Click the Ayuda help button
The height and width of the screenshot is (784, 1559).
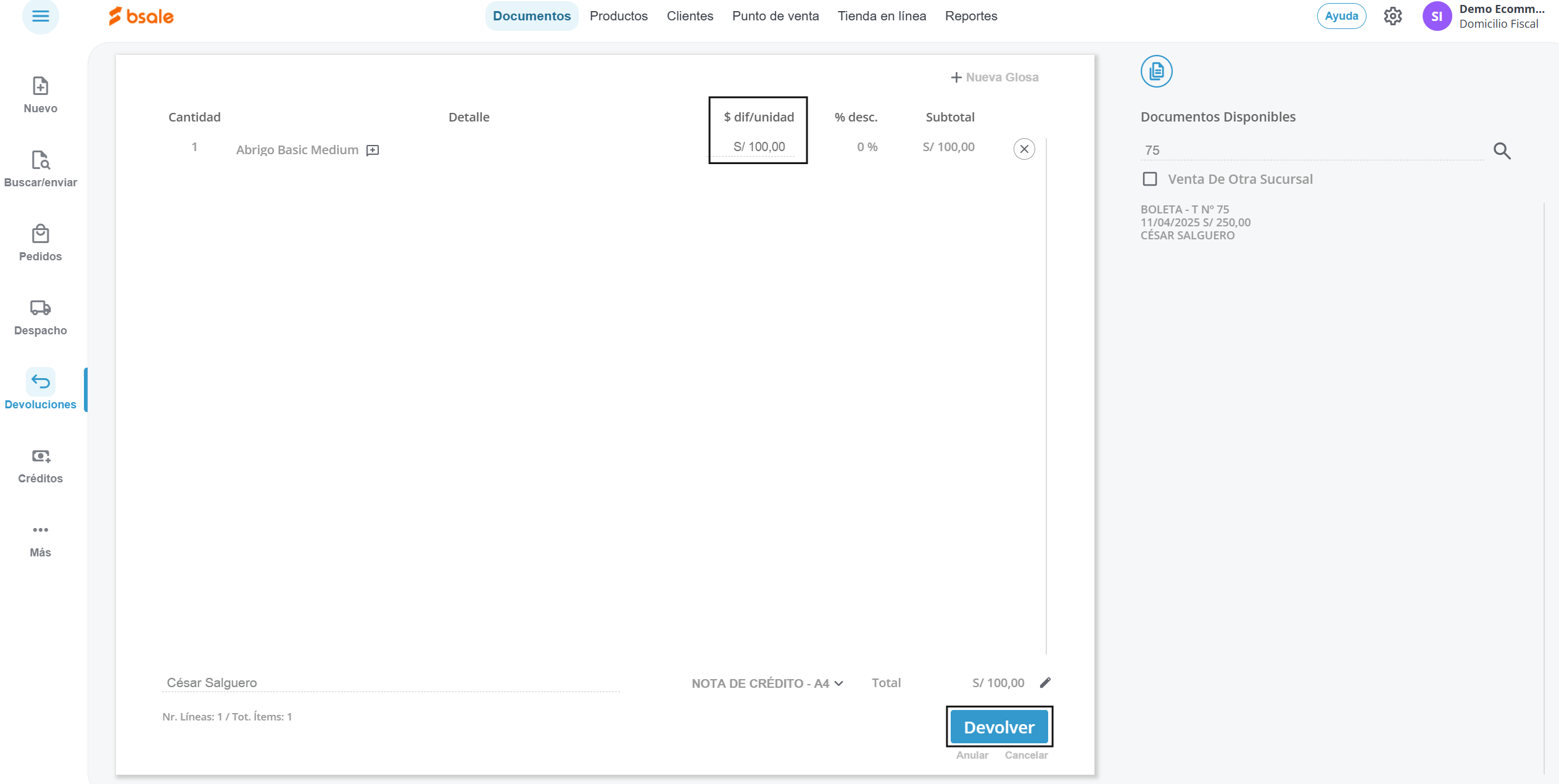(1341, 16)
